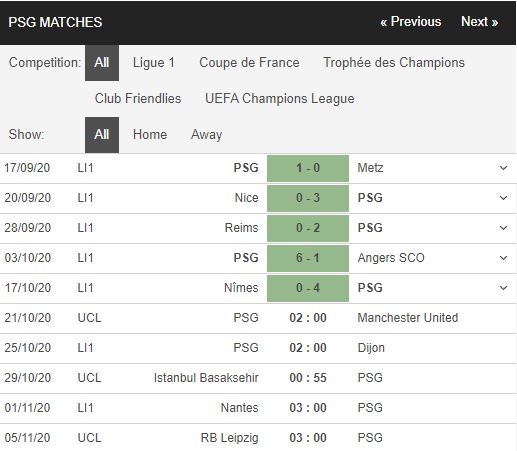Open RB Leipzig team link
This screenshot has width=517, height=451.
pyautogui.click(x=229, y=438)
